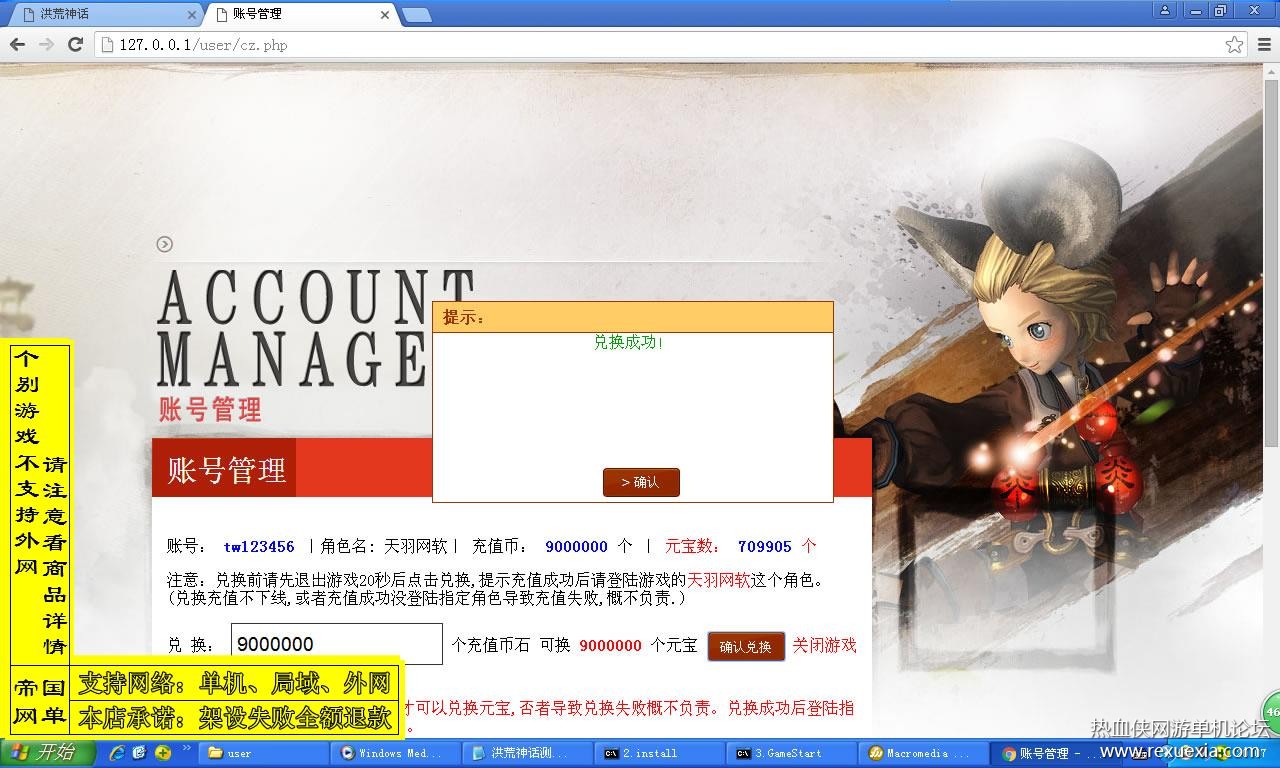
Task: Click the yellow quick launch icon
Action: click(162, 753)
